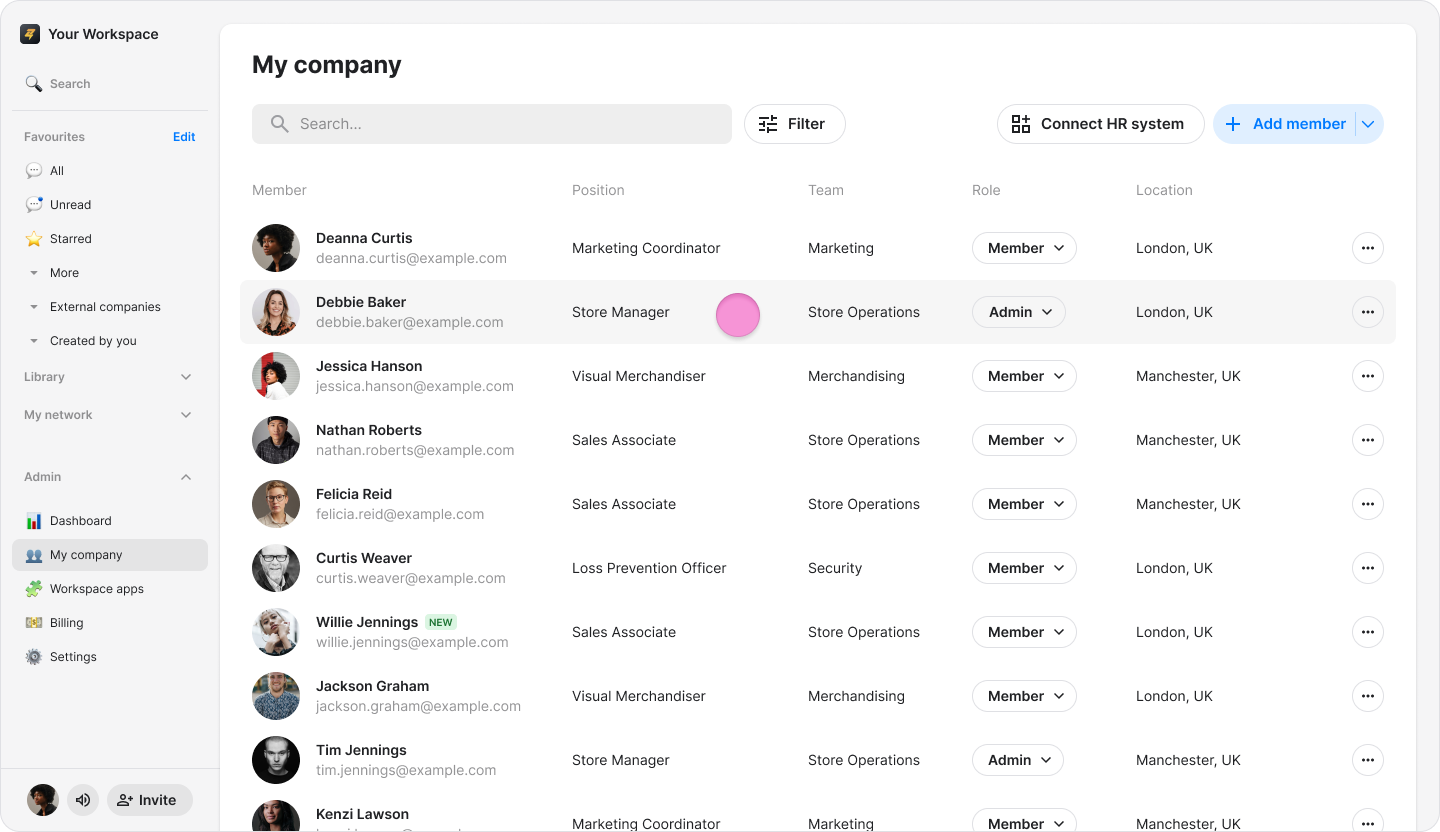Click the Workspace apps puzzle icon
The image size is (1440, 832).
pos(34,589)
